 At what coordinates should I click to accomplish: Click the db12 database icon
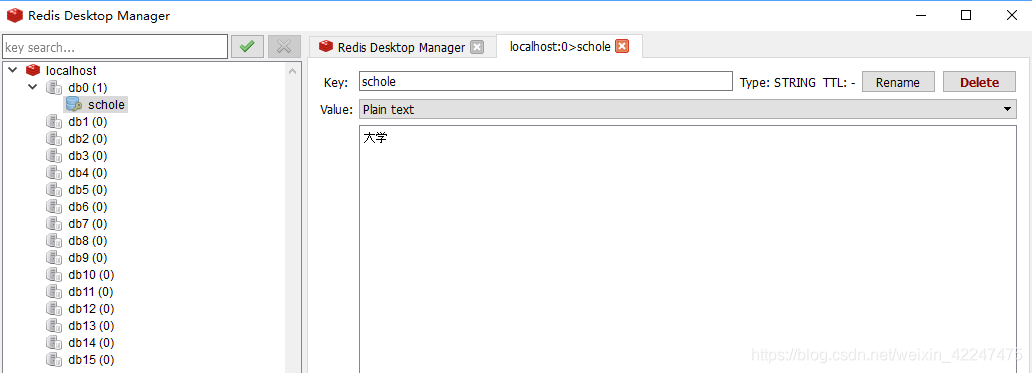tap(54, 309)
